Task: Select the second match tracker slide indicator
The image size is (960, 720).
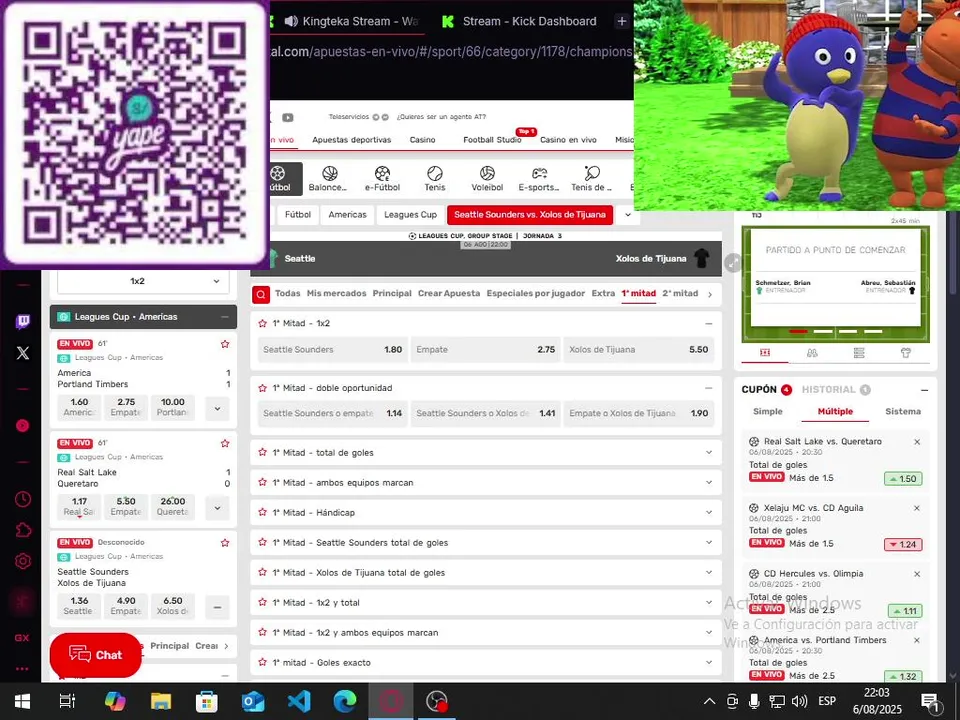Action: (x=823, y=331)
